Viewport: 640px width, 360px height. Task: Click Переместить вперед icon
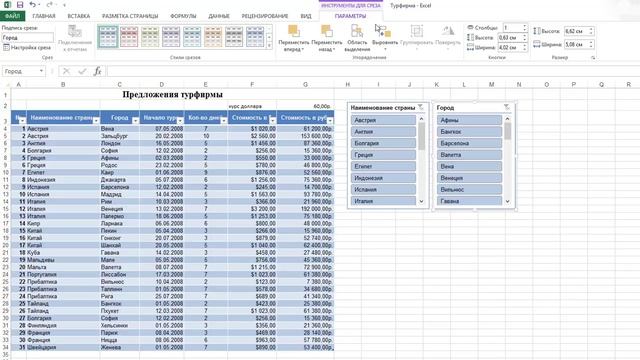[x=294, y=31]
